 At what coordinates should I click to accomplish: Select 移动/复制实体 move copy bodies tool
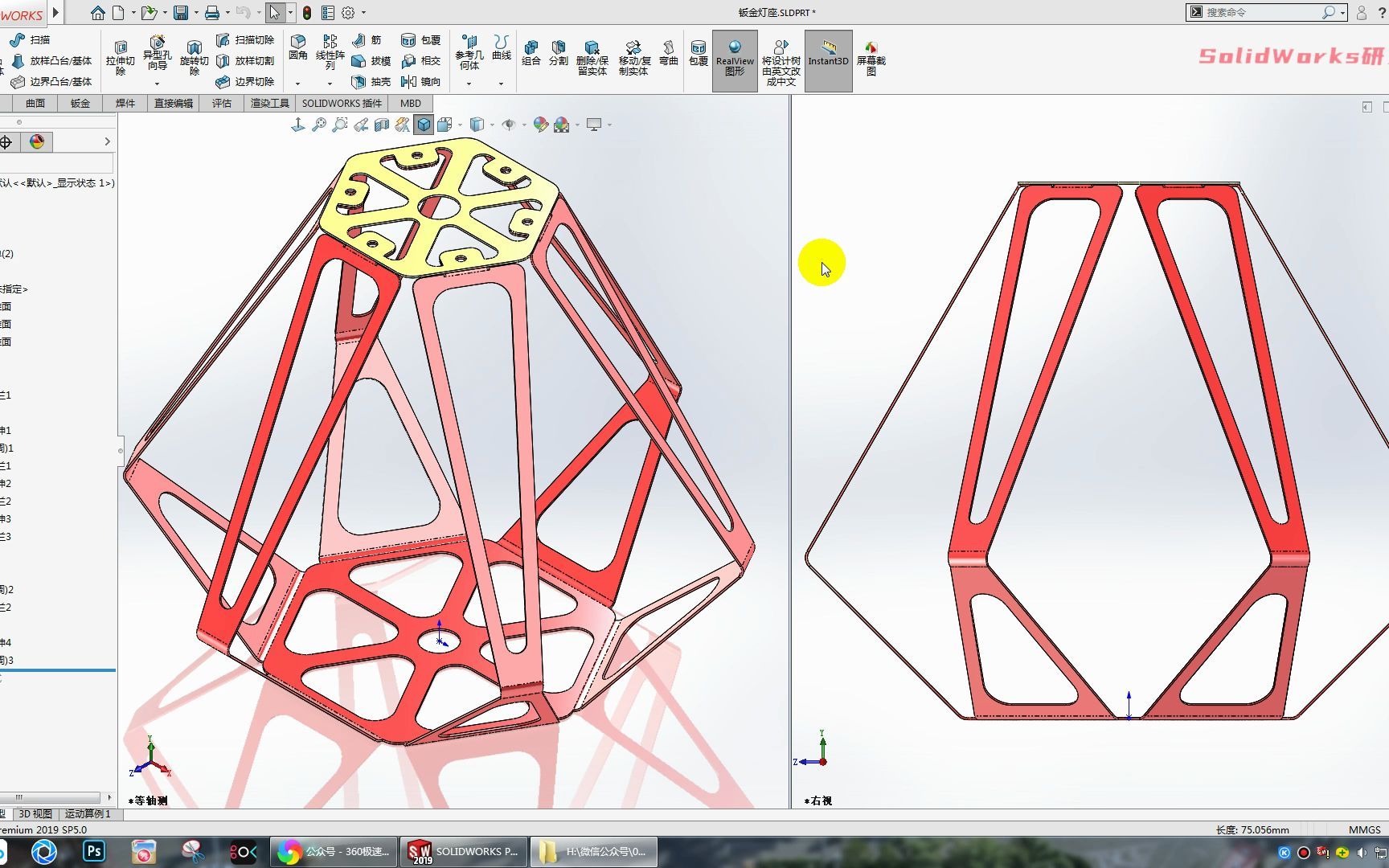(634, 58)
